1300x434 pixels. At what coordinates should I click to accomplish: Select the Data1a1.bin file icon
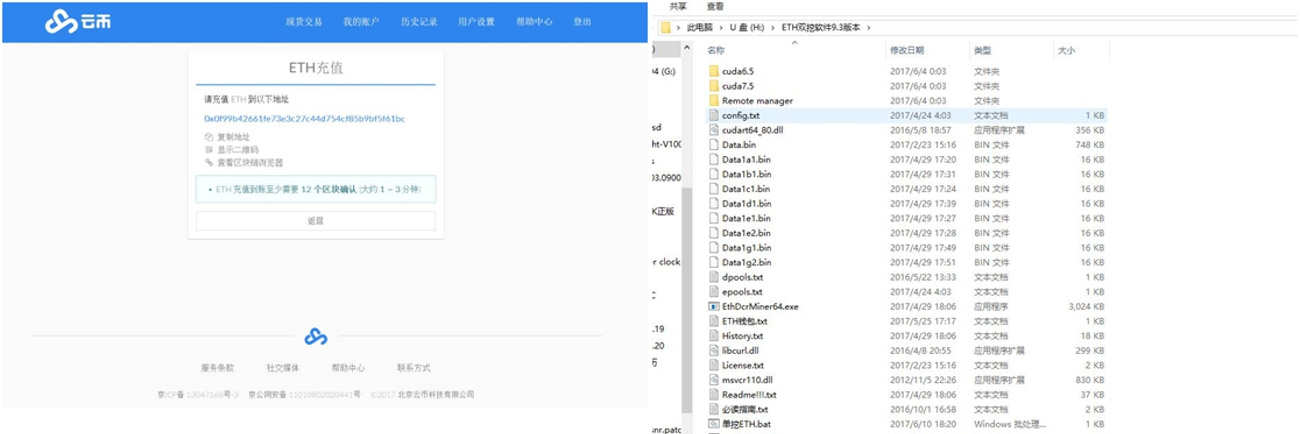[713, 159]
